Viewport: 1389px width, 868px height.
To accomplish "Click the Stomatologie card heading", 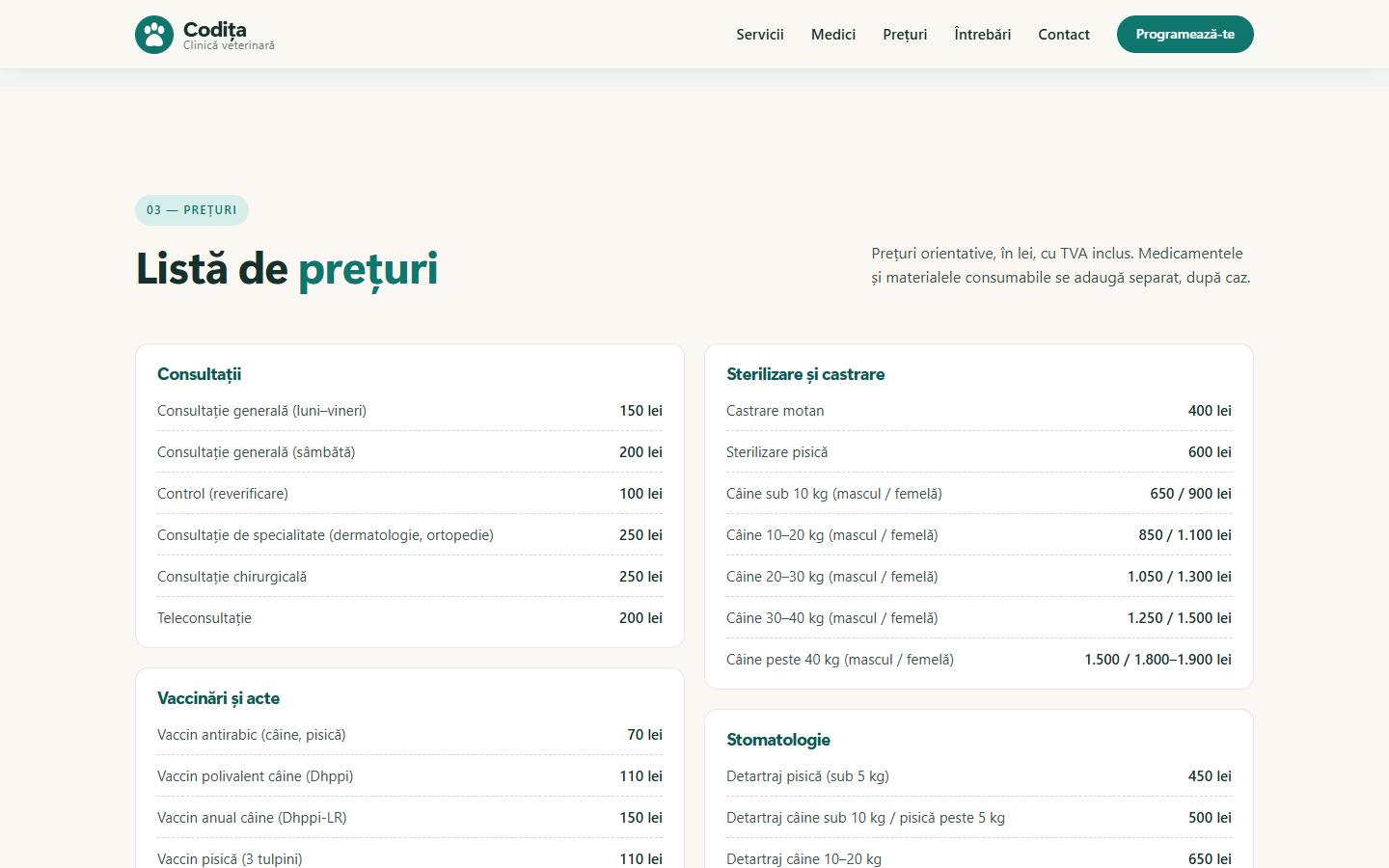I will click(778, 740).
